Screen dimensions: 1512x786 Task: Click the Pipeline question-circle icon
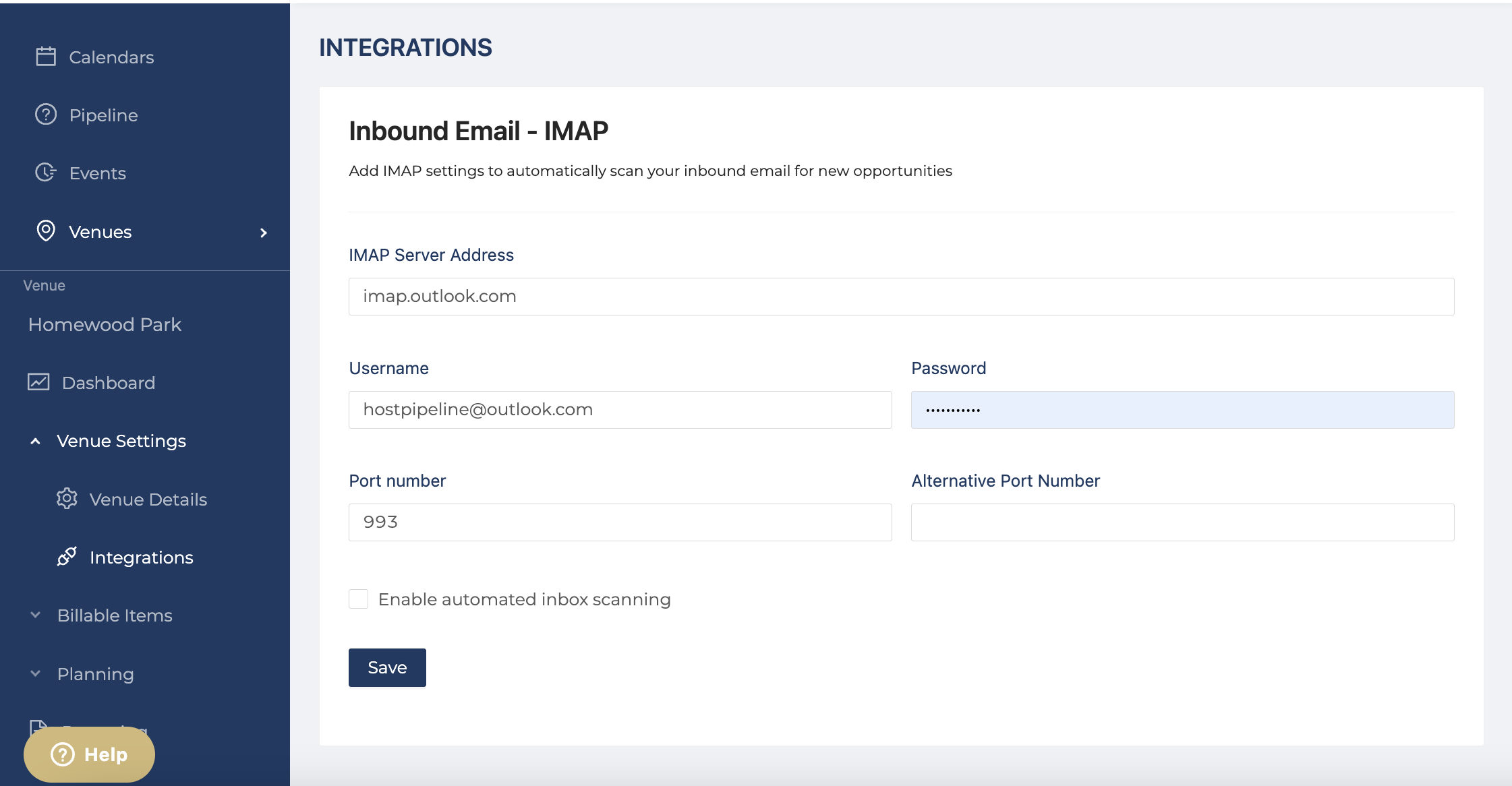46,115
